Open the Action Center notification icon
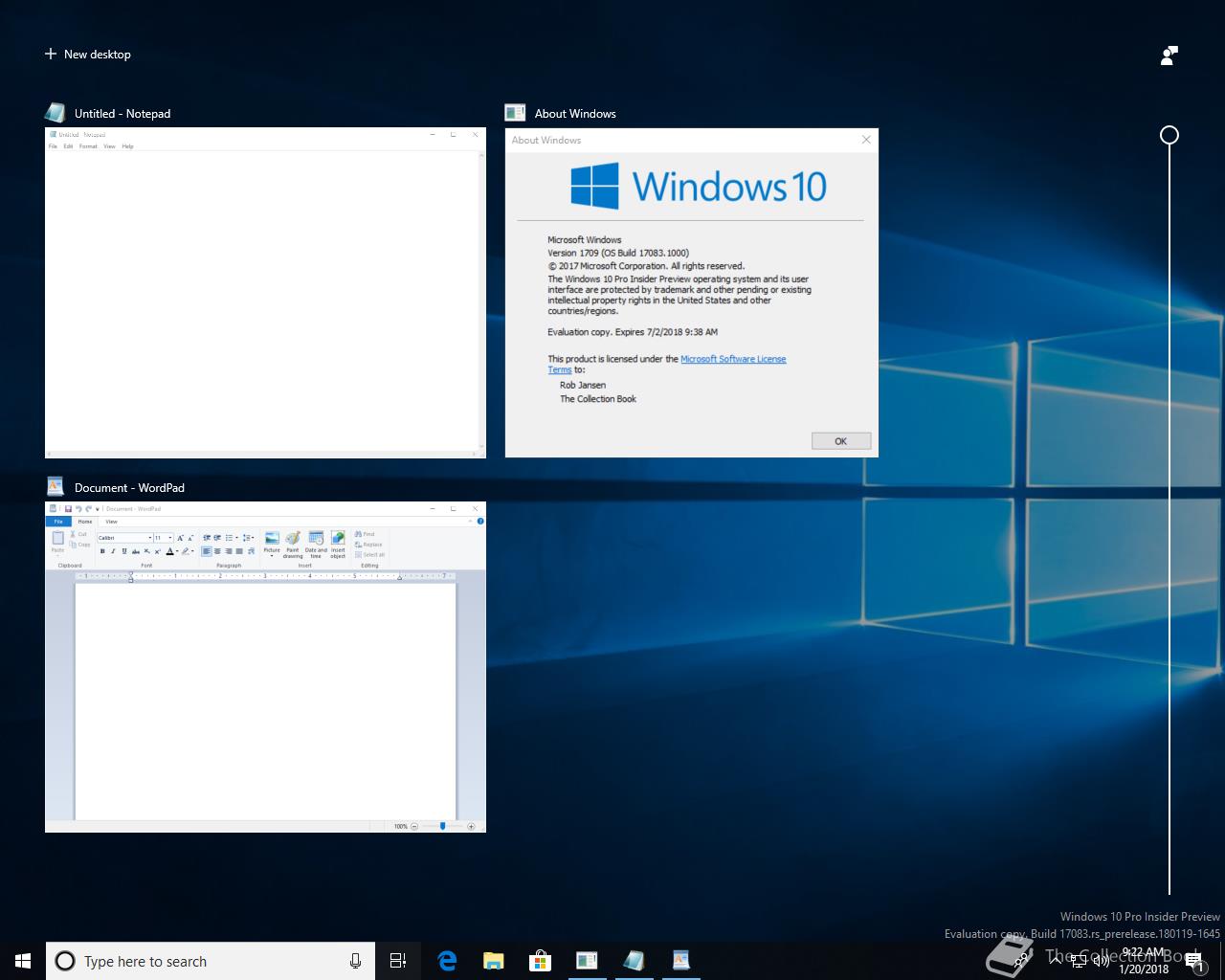Image resolution: width=1225 pixels, height=980 pixels. [1196, 962]
